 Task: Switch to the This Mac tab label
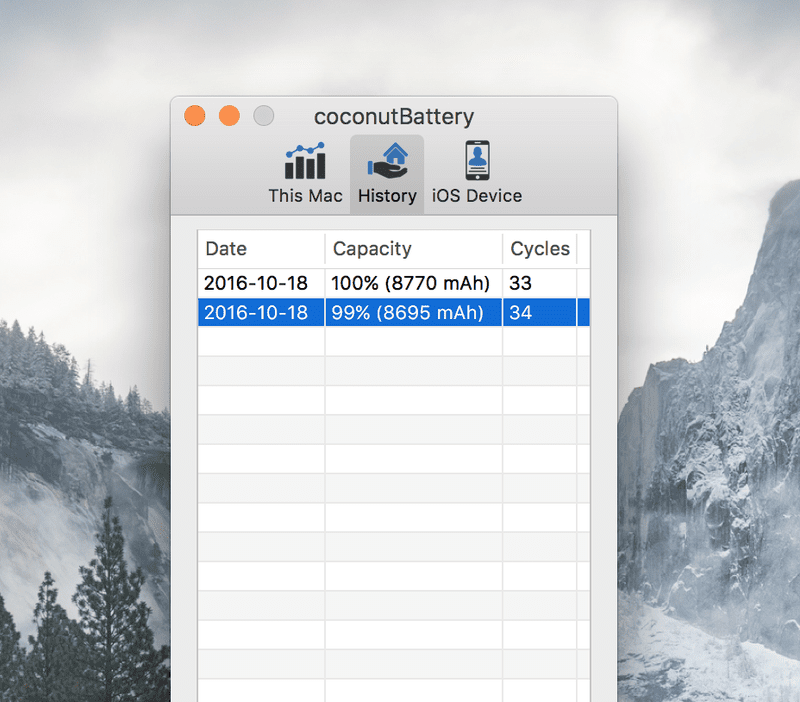[305, 196]
